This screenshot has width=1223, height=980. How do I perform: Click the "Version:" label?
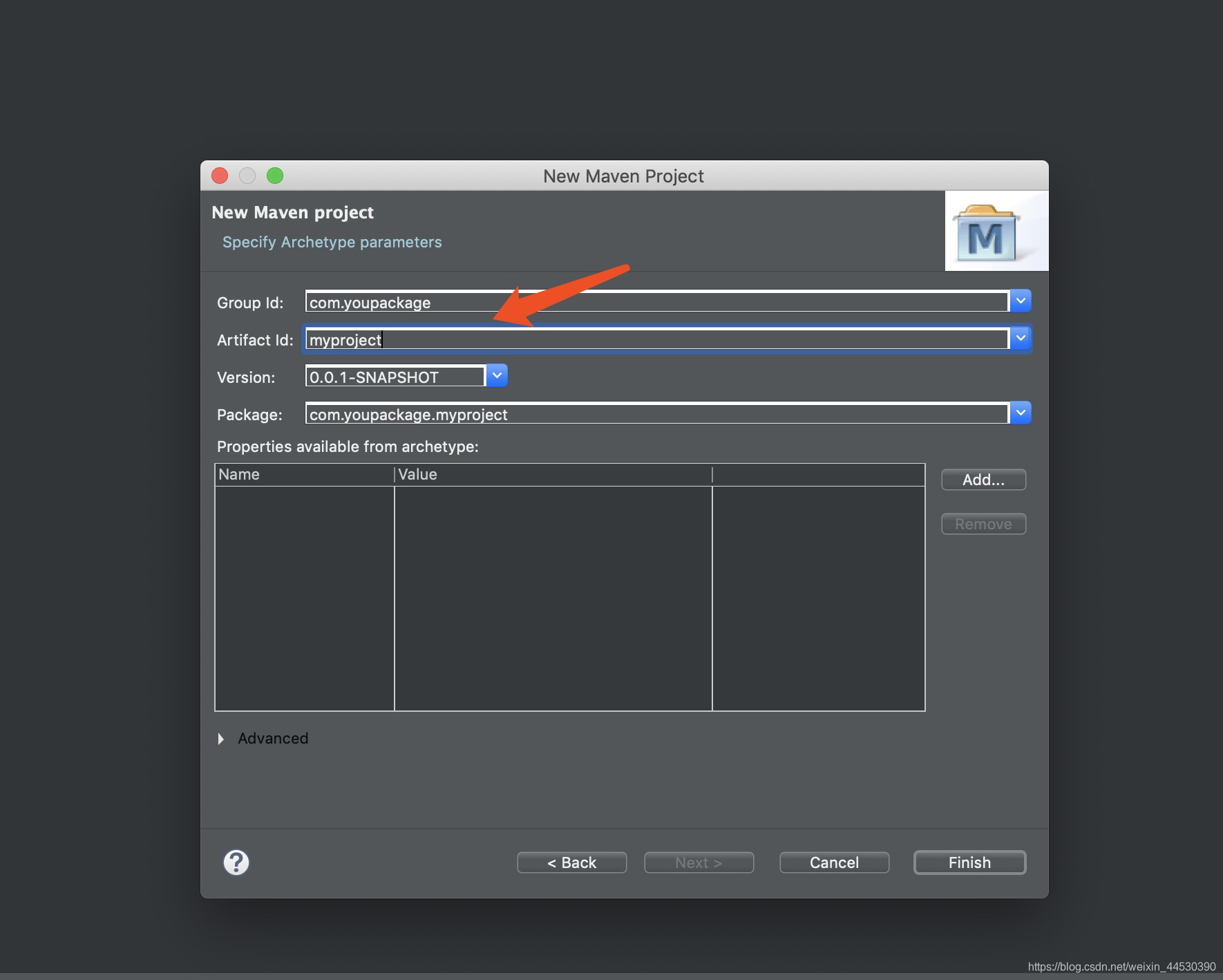click(246, 377)
